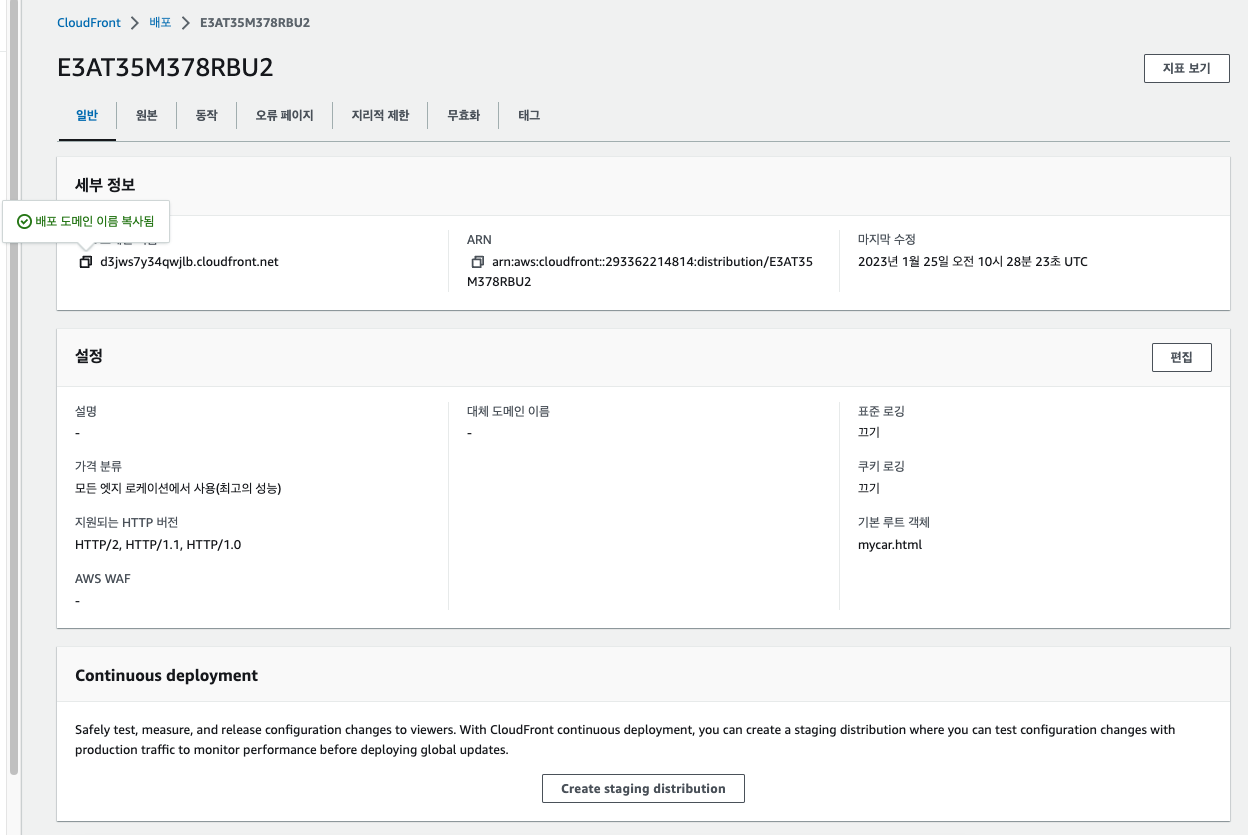Click the AWS WAF label

point(103,578)
